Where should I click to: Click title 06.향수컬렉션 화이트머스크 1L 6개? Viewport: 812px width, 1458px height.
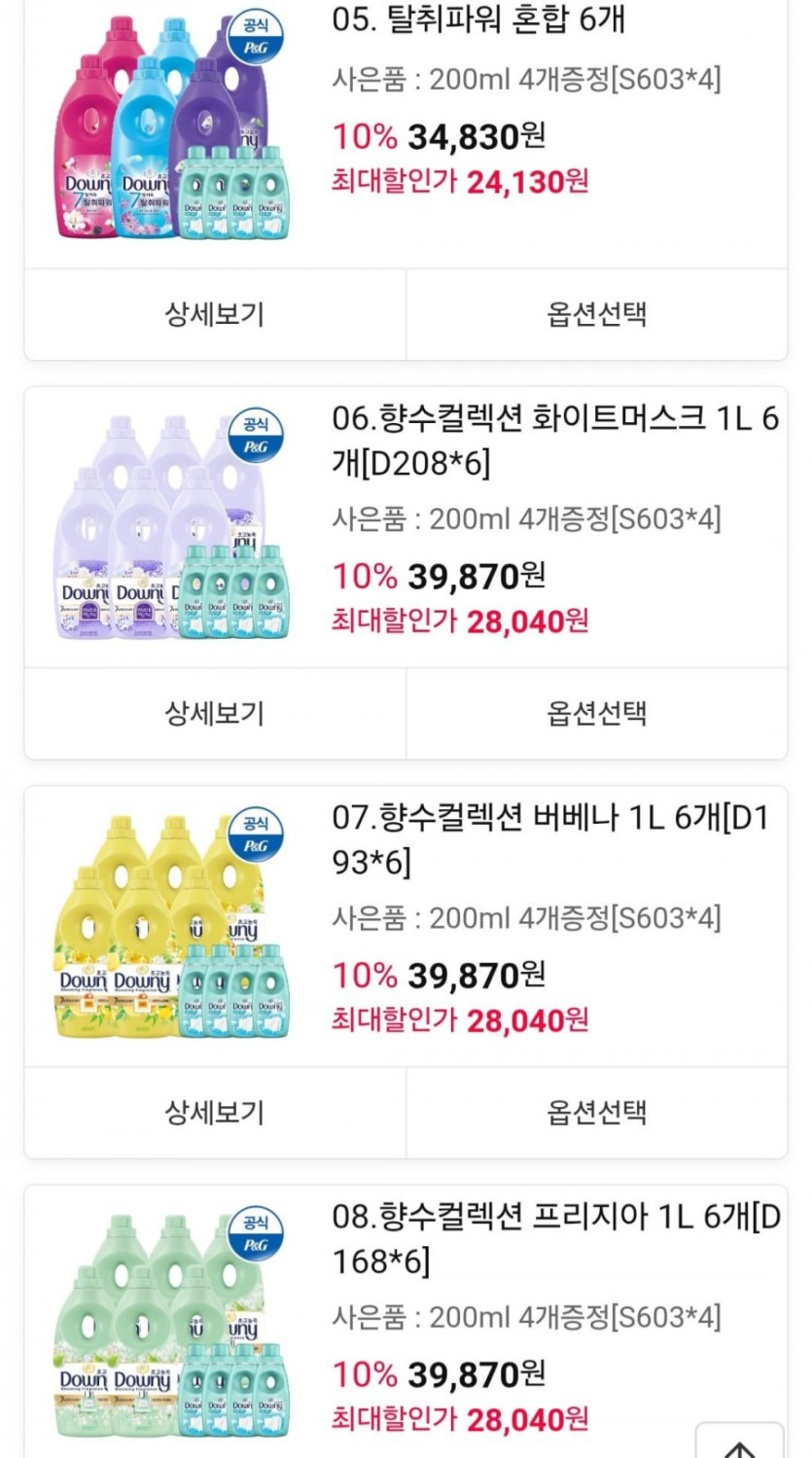point(554,442)
